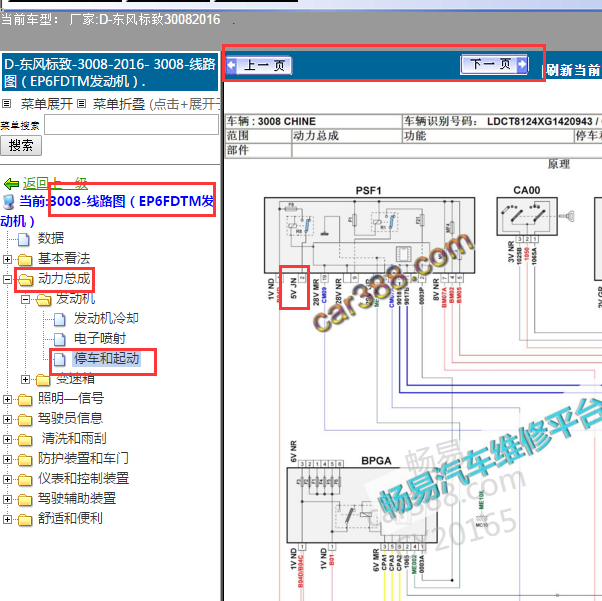This screenshot has width=602, height=601.
Task: Click the CA00 ignition switch component
Action: pos(527,216)
